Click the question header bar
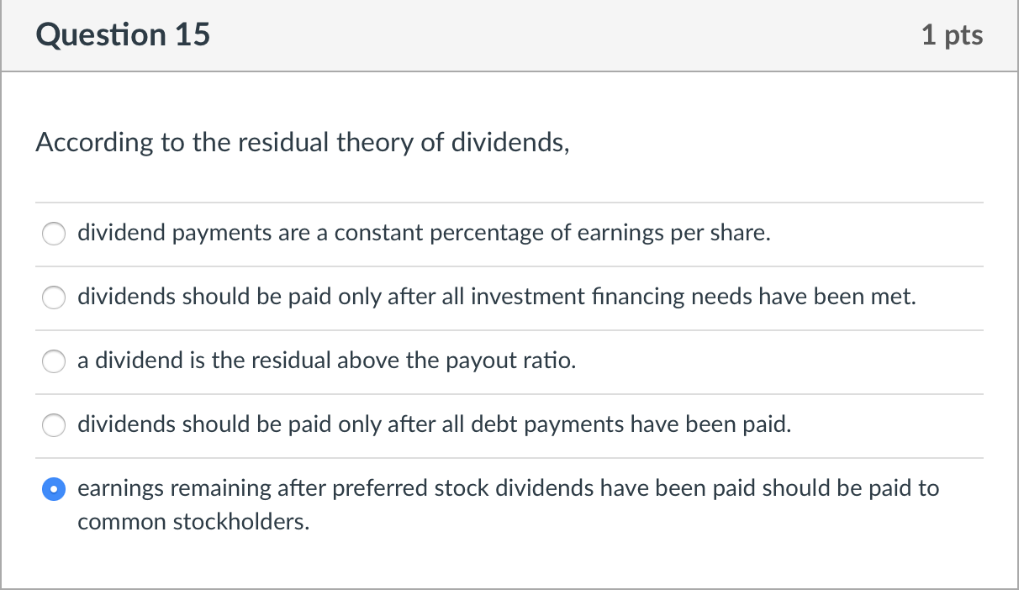Viewport: 1024px width, 595px height. pos(510,34)
